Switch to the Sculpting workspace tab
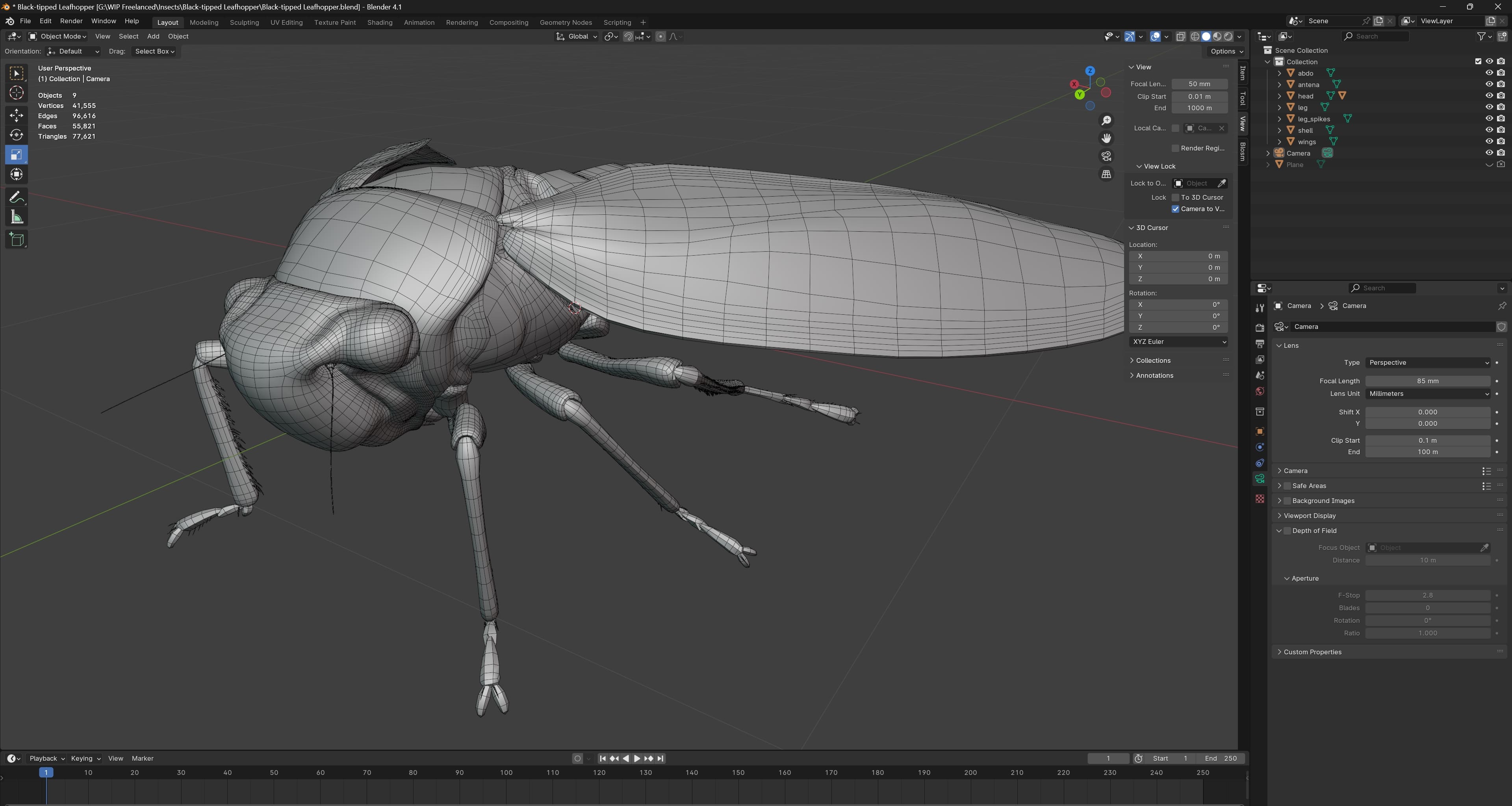 pyautogui.click(x=244, y=22)
